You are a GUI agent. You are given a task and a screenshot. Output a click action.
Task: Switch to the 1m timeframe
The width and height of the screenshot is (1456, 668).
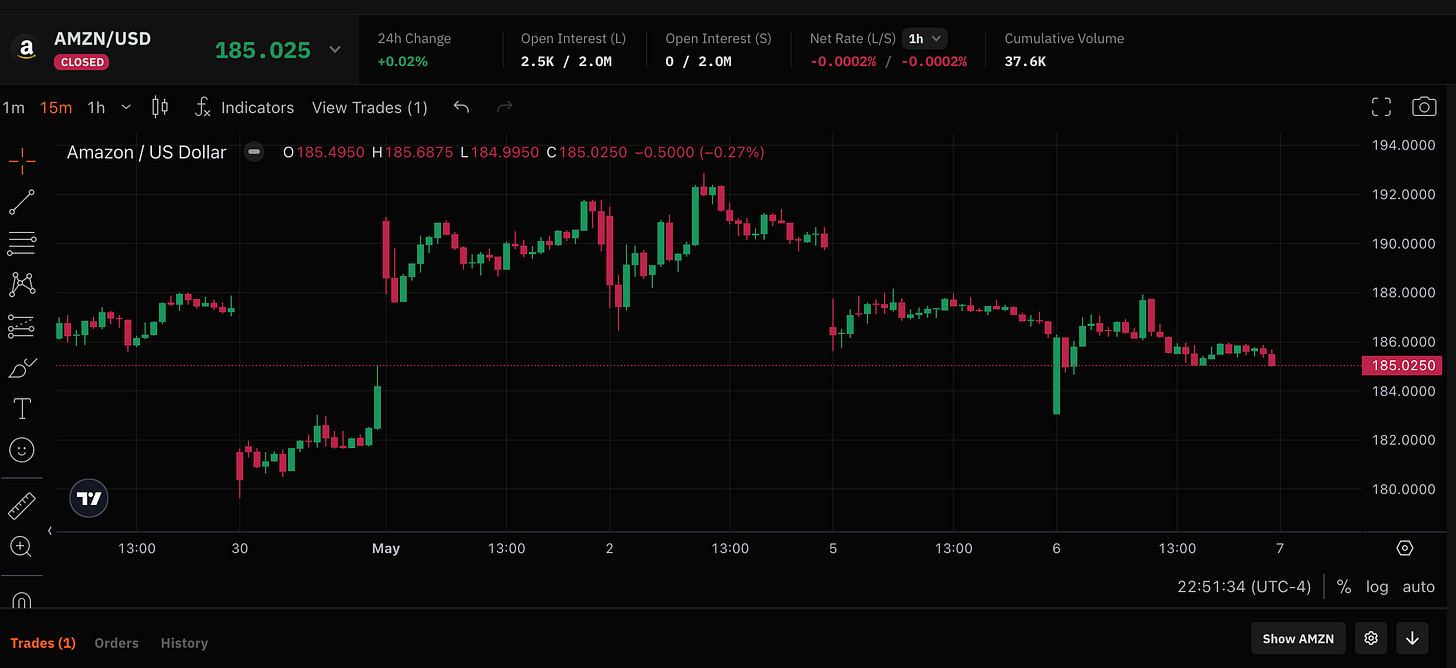pyautogui.click(x=13, y=107)
